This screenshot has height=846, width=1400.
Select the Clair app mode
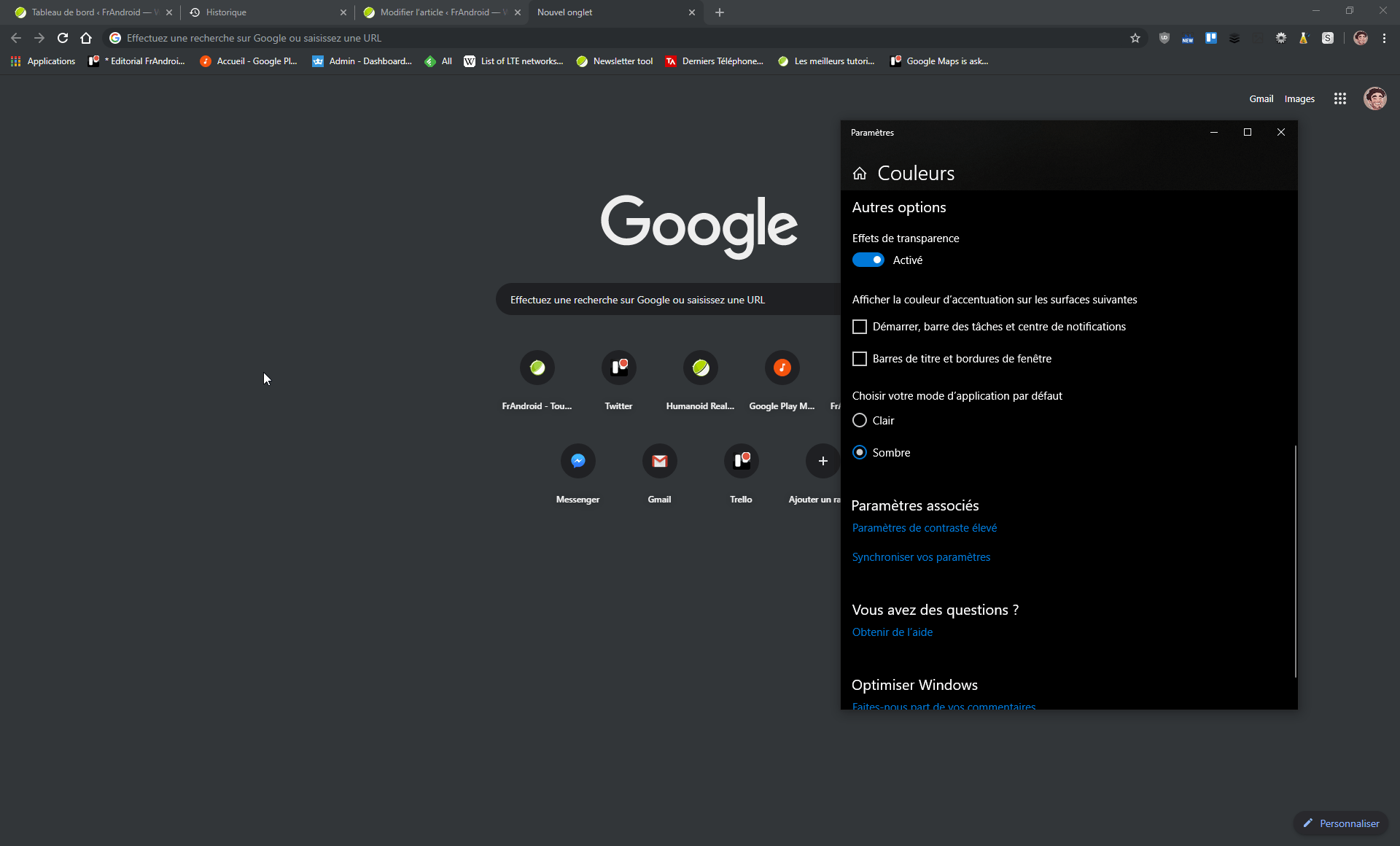860,421
